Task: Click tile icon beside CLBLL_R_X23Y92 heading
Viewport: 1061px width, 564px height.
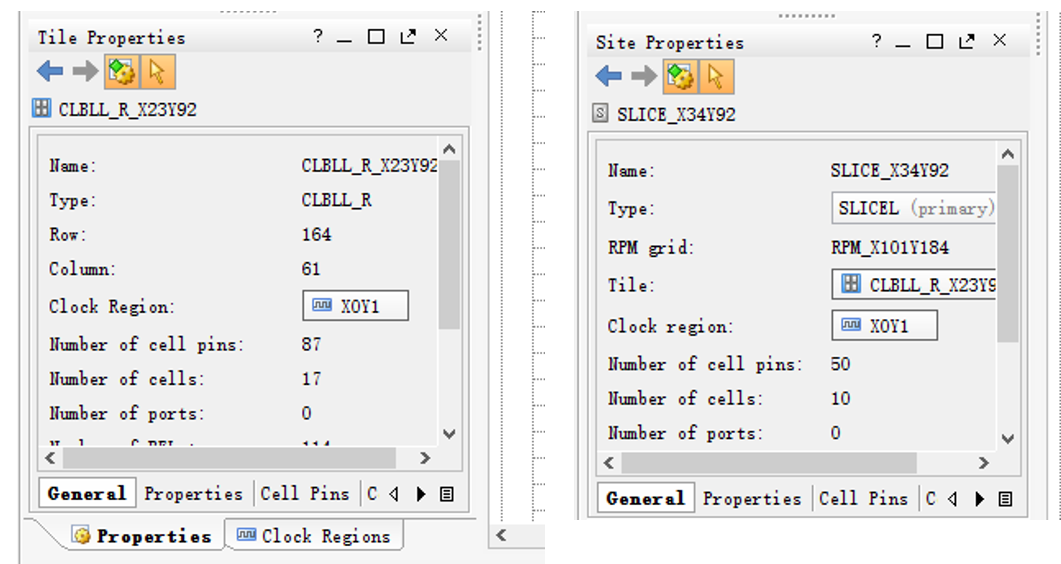Action: 41,108
